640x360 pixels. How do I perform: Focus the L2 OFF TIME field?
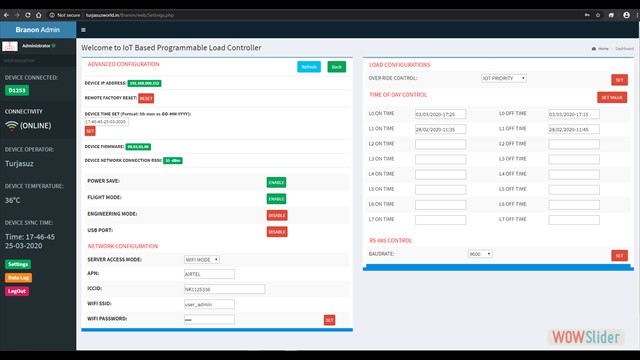[x=574, y=144]
